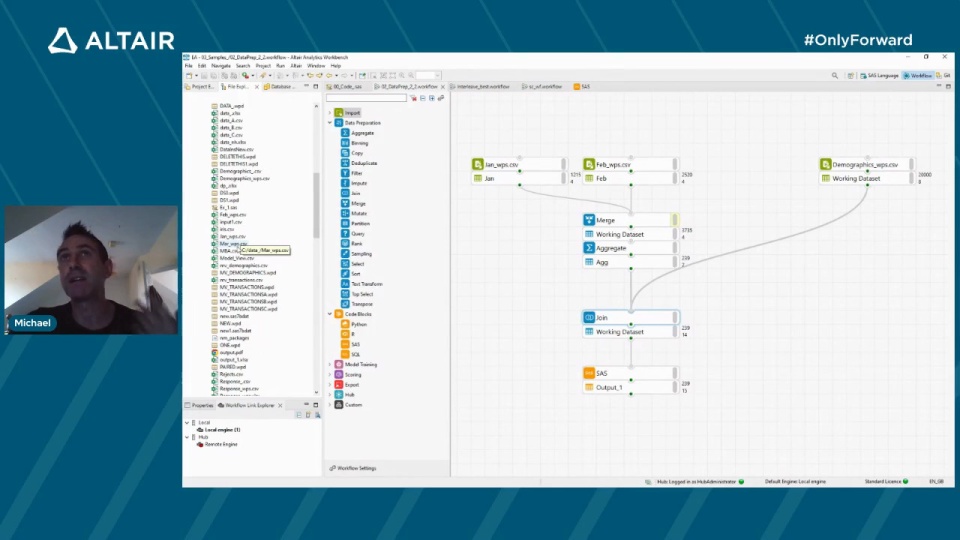Viewport: 960px width, 540px height.
Task: Select output.pdf in File Explorer
Action: [228, 353]
